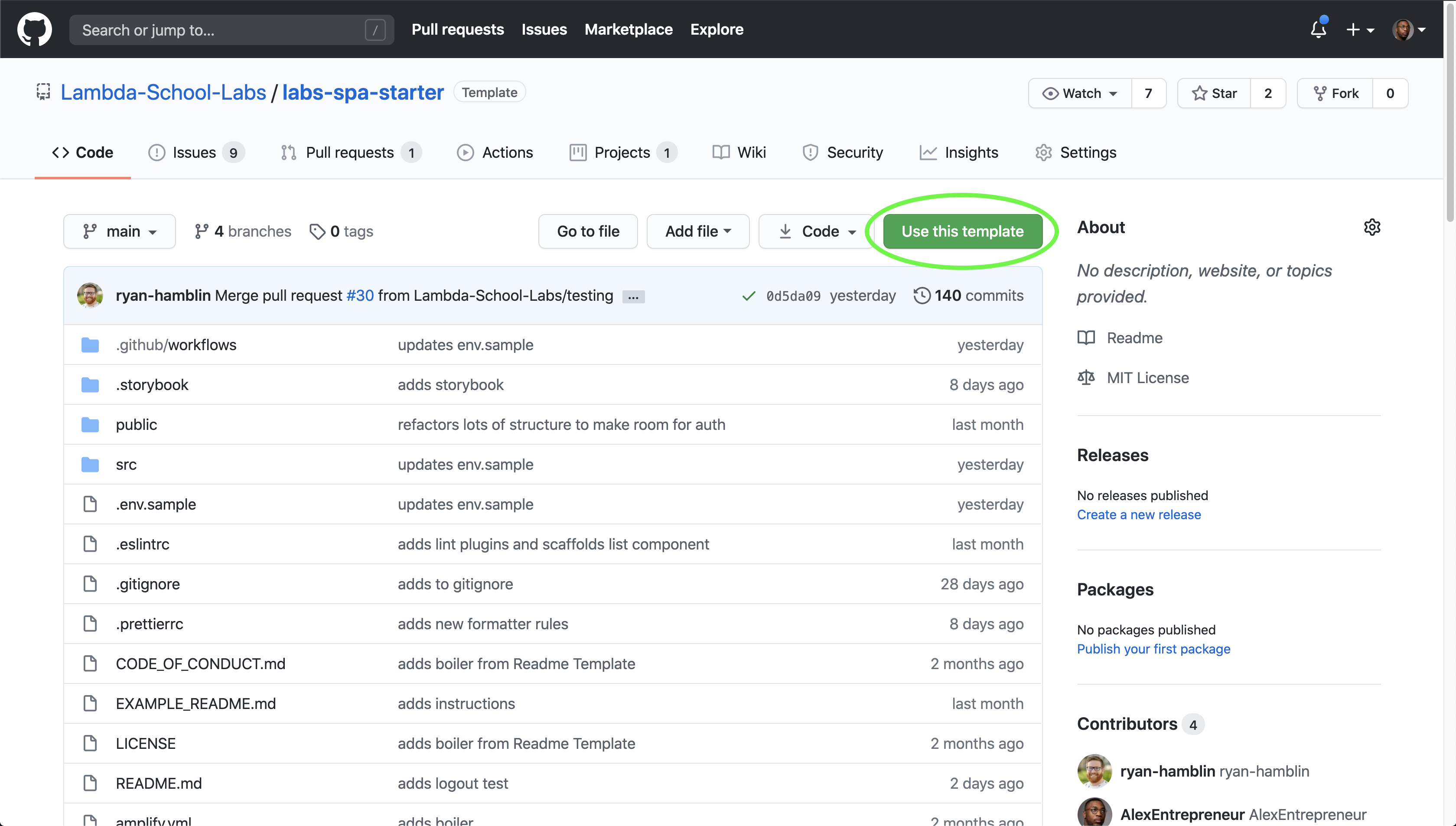Switch to the repository Pull requests tab
Viewport: 1456px width, 826px height.
pos(351,152)
